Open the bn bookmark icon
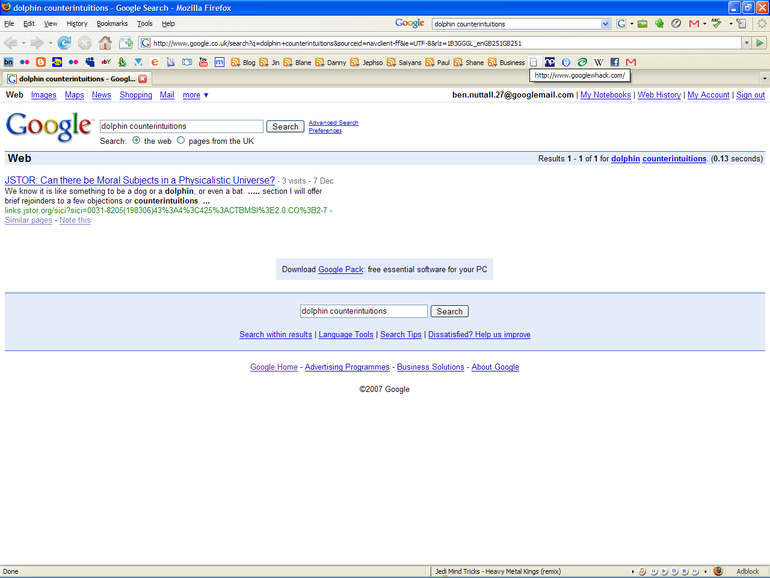 pyautogui.click(x=8, y=62)
